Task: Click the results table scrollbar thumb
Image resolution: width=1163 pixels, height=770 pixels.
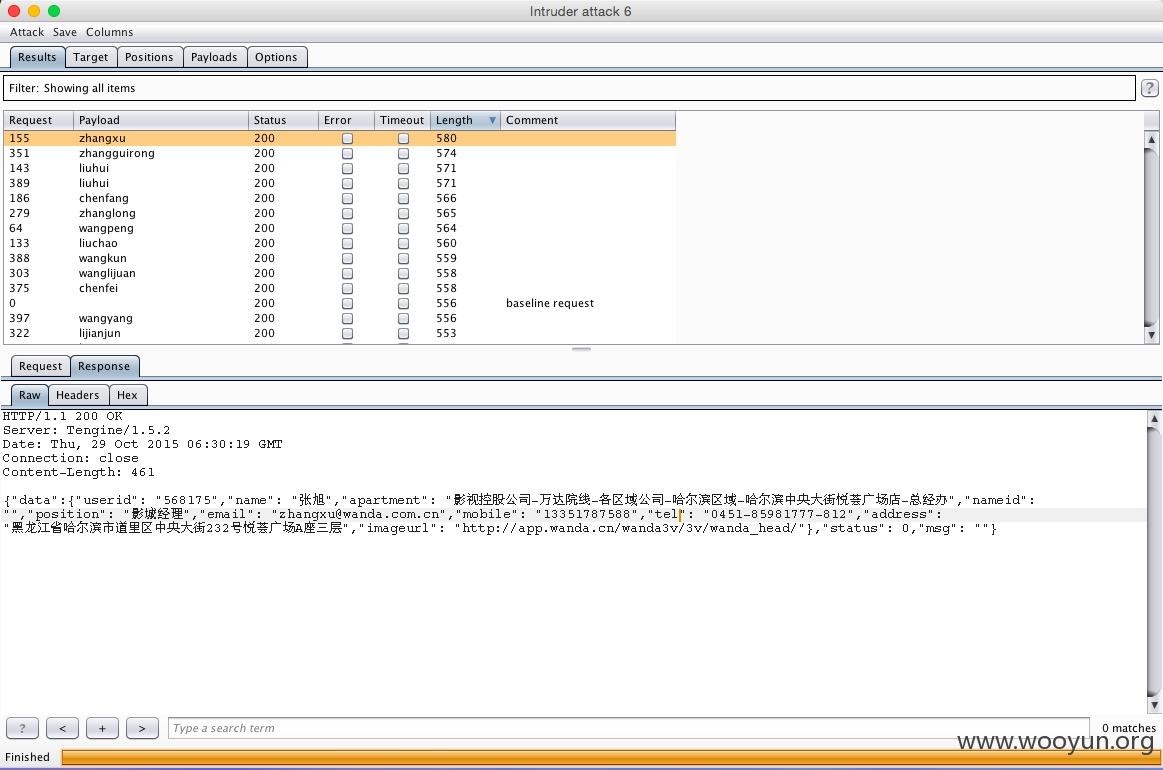Action: 1151,236
